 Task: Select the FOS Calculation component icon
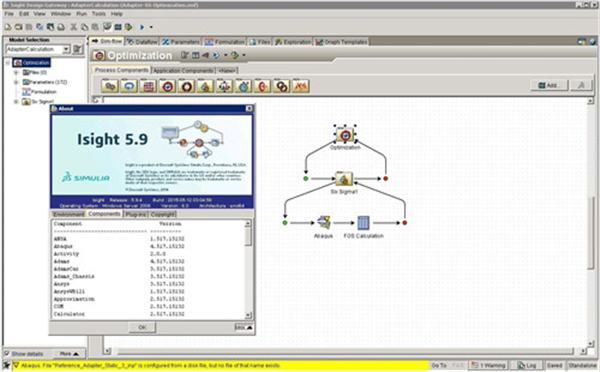coord(363,223)
